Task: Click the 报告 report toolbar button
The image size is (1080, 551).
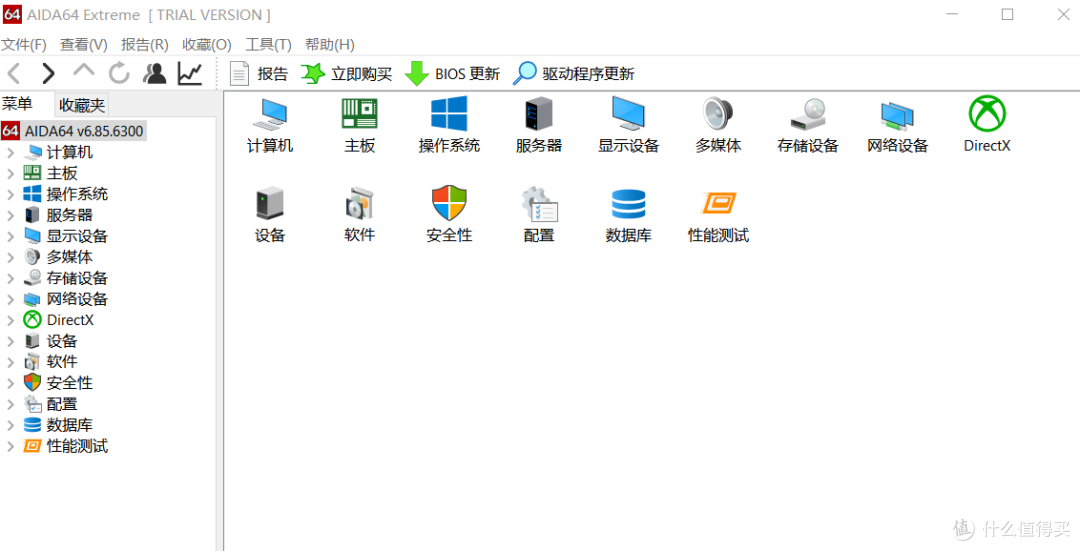Action: (x=258, y=74)
